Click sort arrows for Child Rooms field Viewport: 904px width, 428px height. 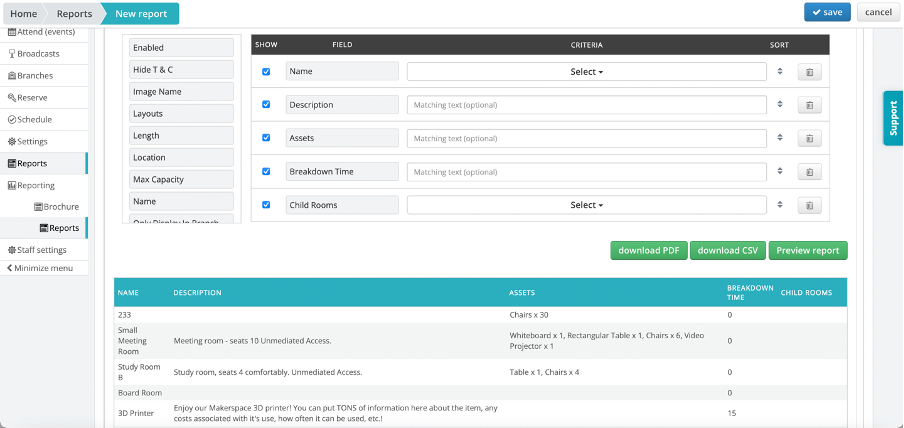[779, 205]
